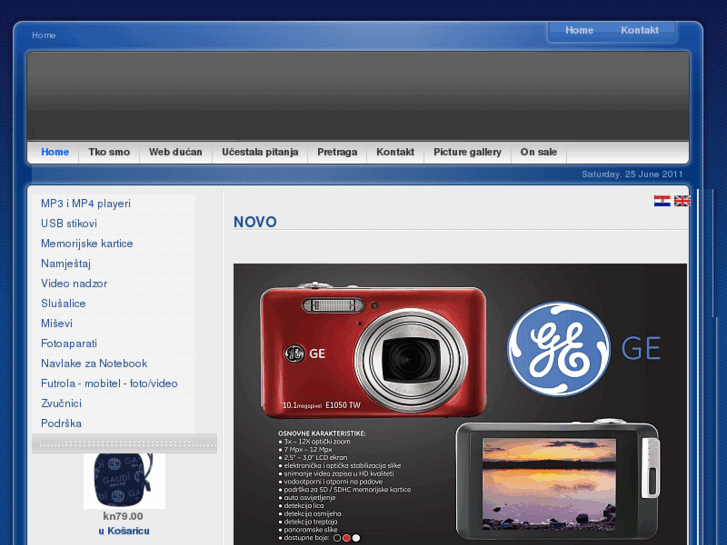727x545 pixels.
Task: Open the On sale menu item
Action: click(538, 152)
